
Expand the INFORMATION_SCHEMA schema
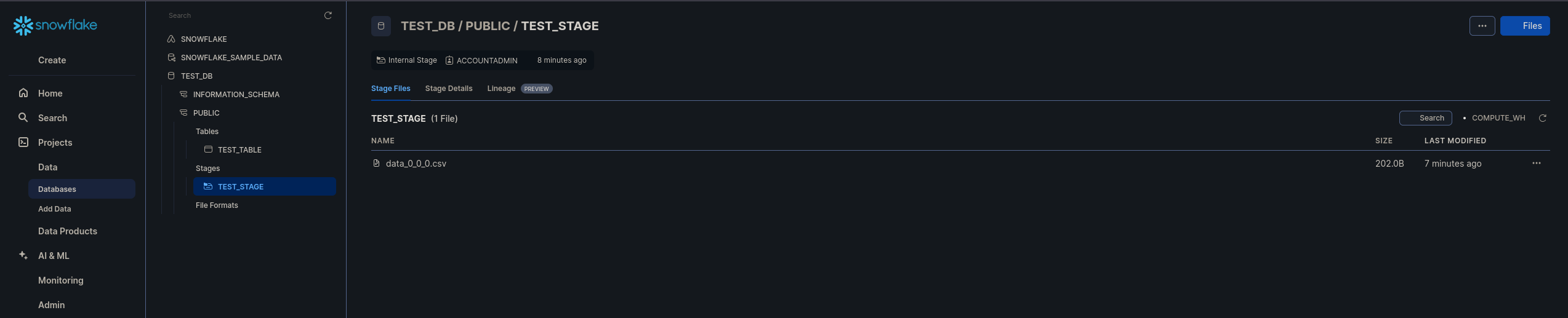(x=236, y=95)
